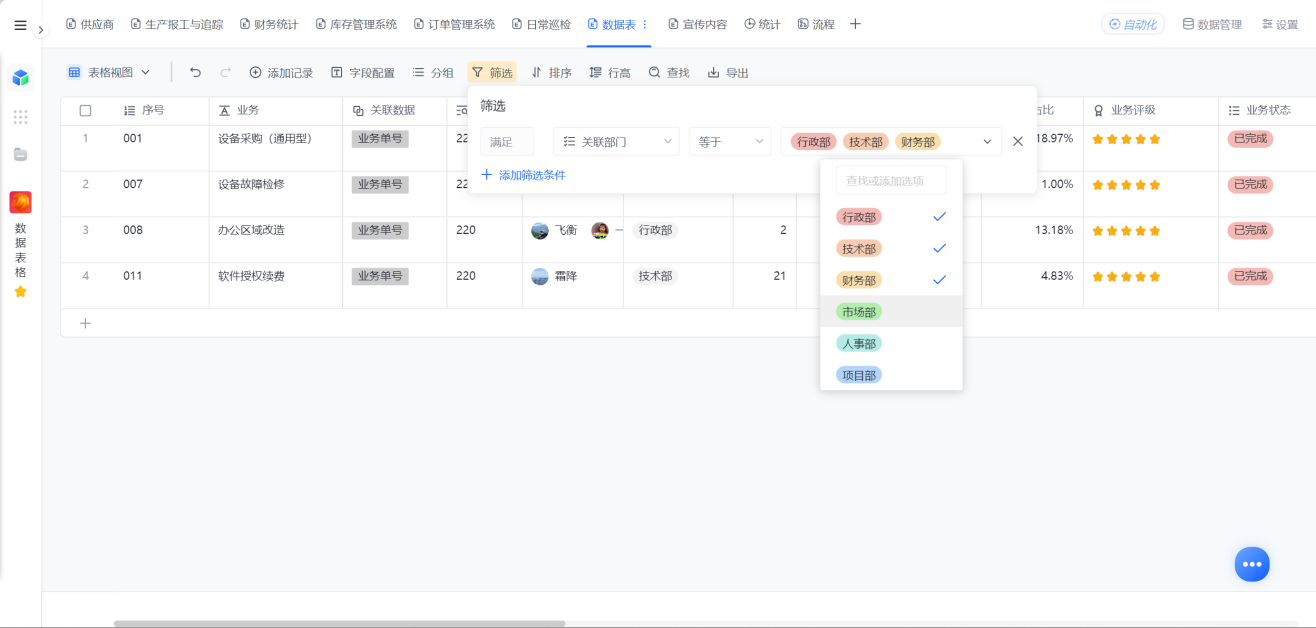Open 分组 toolbar item
The image size is (1316, 628).
pos(433,72)
